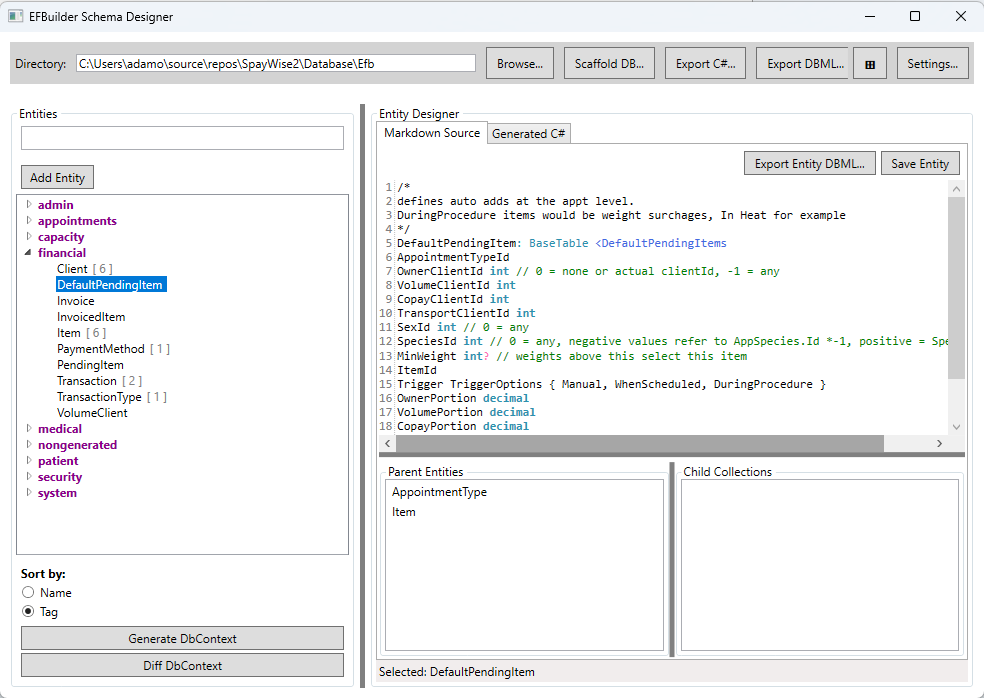984x698 pixels.
Task: Select the Tag sort option
Action: pos(29,611)
